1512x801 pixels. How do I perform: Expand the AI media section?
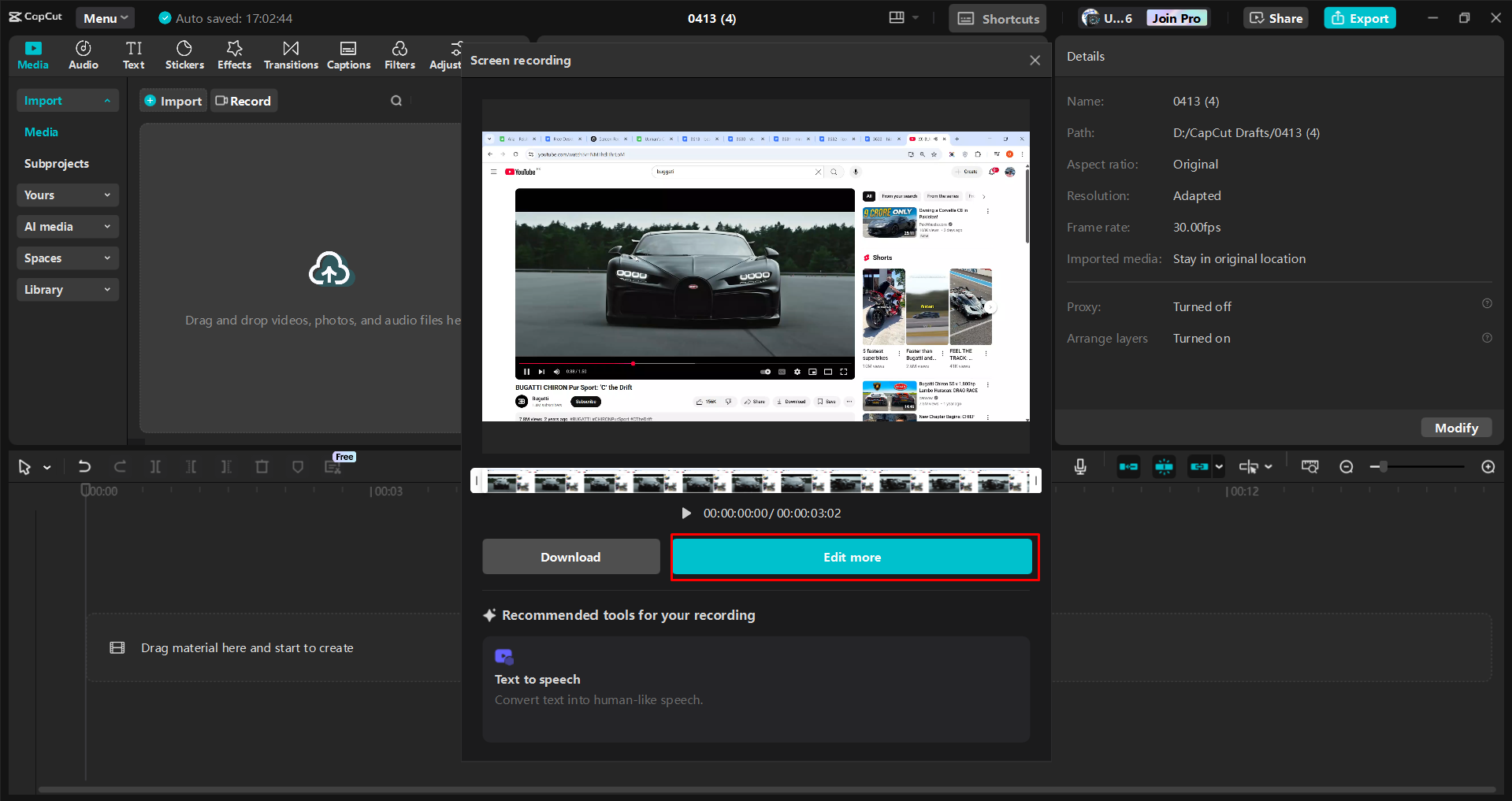point(67,227)
